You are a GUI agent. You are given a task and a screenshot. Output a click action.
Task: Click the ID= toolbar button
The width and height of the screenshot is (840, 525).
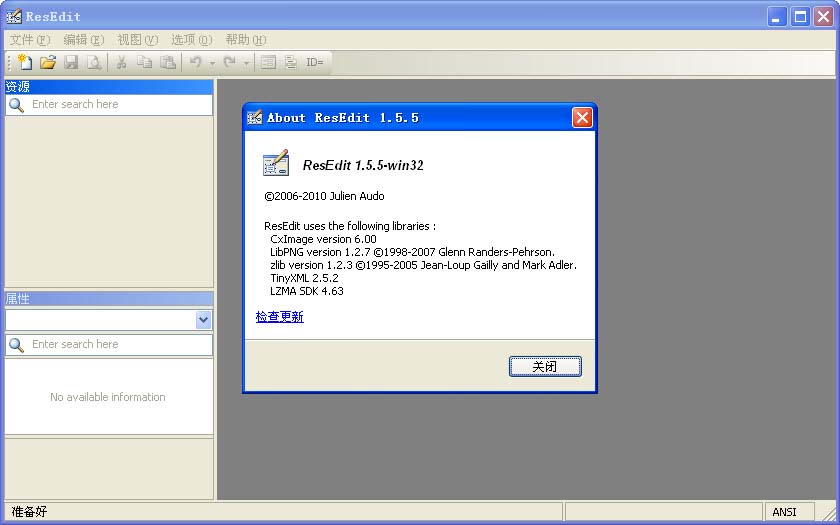[x=315, y=62]
